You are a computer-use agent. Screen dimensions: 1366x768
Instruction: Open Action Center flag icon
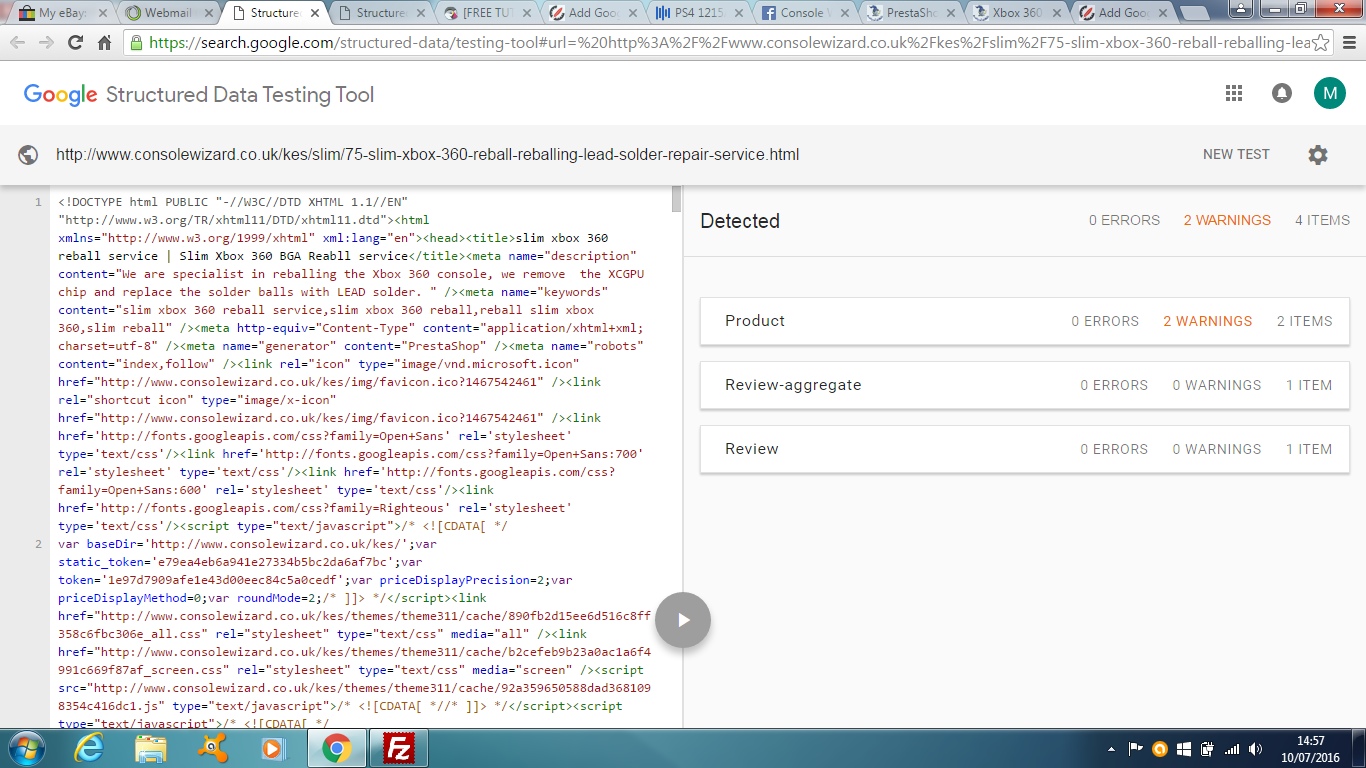coord(1136,748)
